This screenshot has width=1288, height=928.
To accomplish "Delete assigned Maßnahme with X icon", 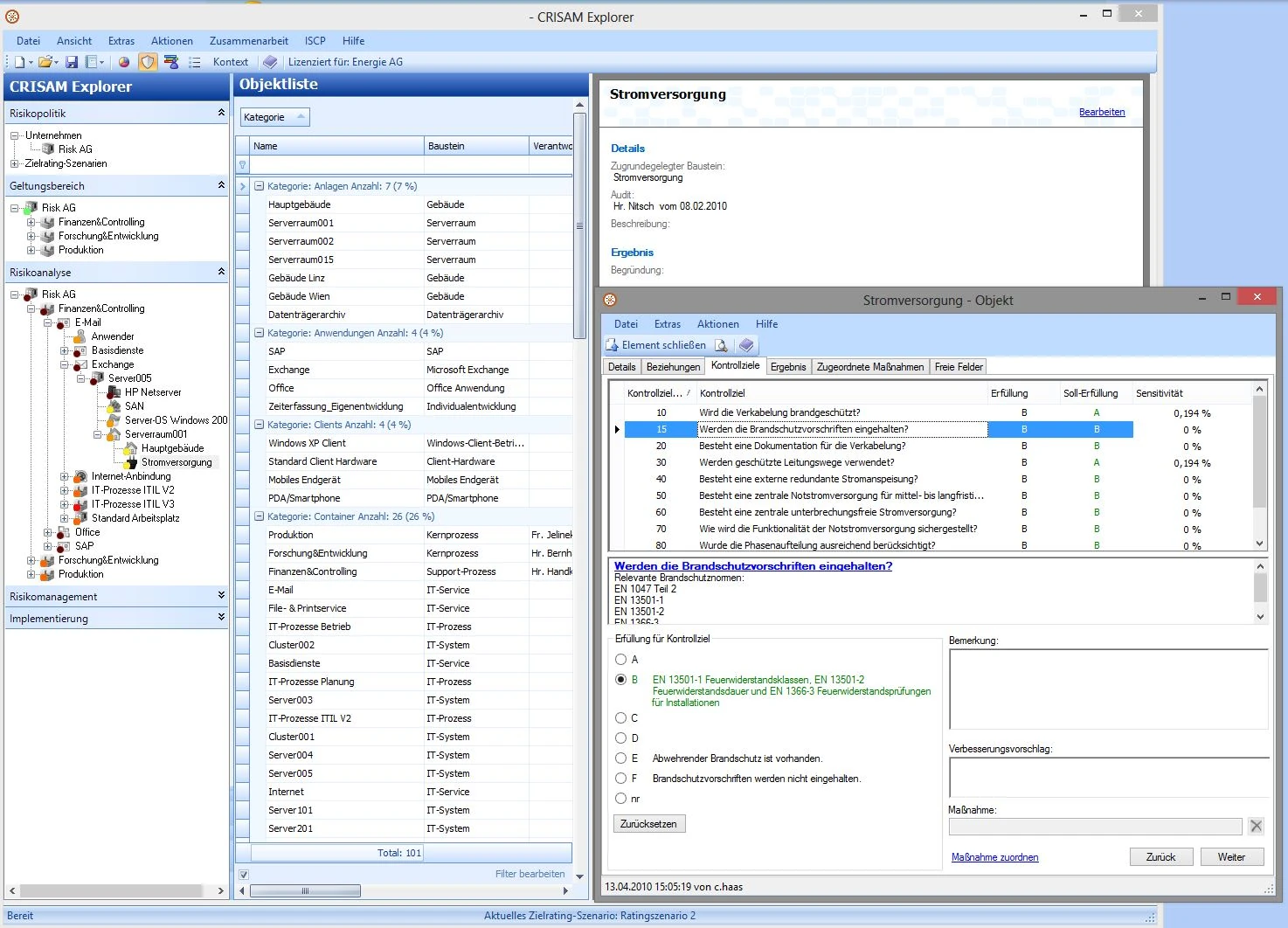I will [x=1256, y=826].
